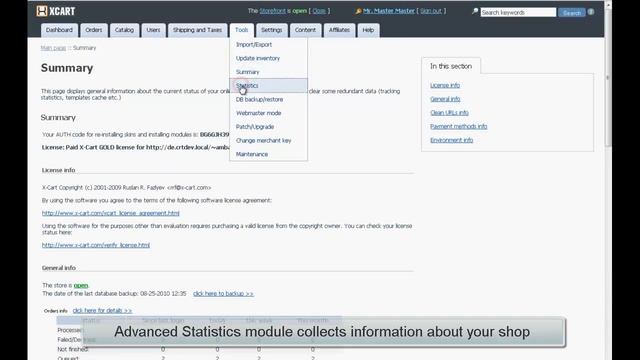Open the Orders tab

pyautogui.click(x=94, y=30)
